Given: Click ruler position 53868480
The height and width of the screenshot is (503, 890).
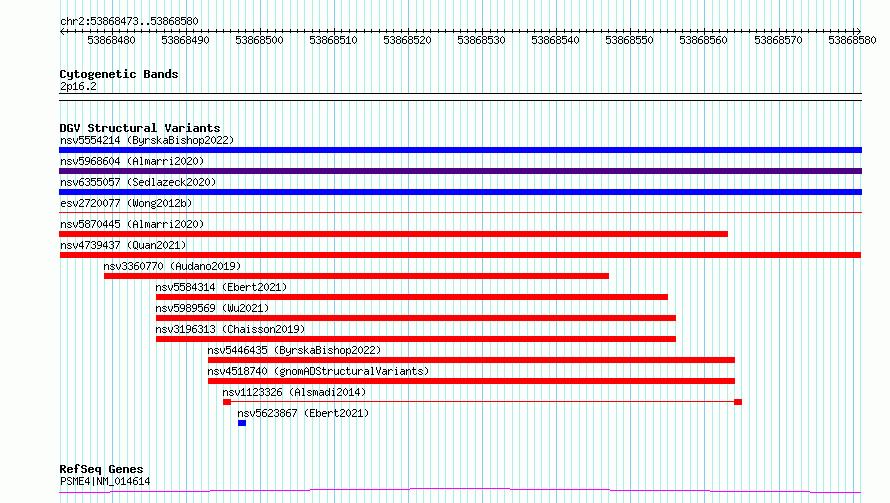Looking at the screenshot, I should (x=111, y=40).
